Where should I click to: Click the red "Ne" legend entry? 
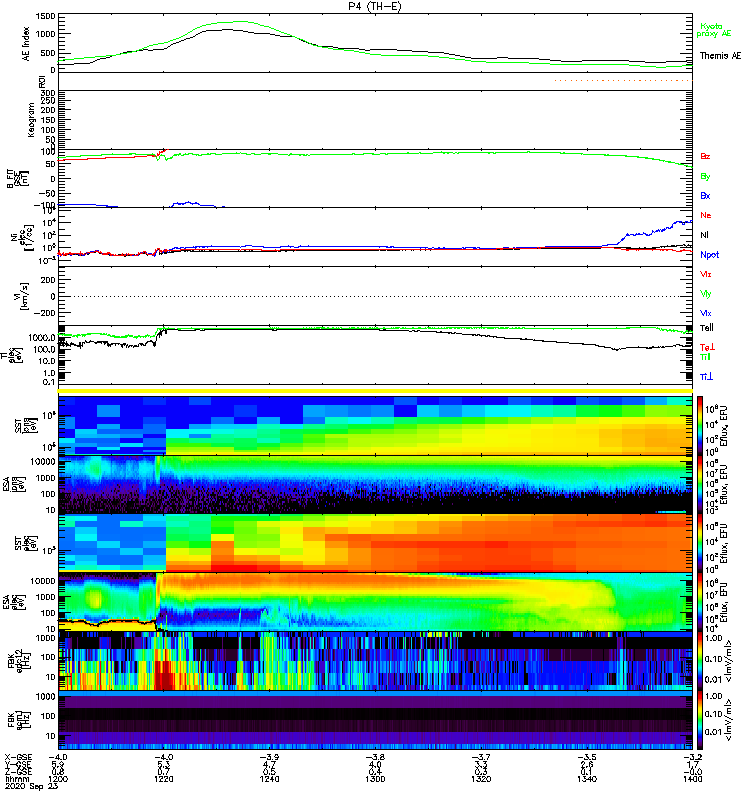click(x=706, y=215)
